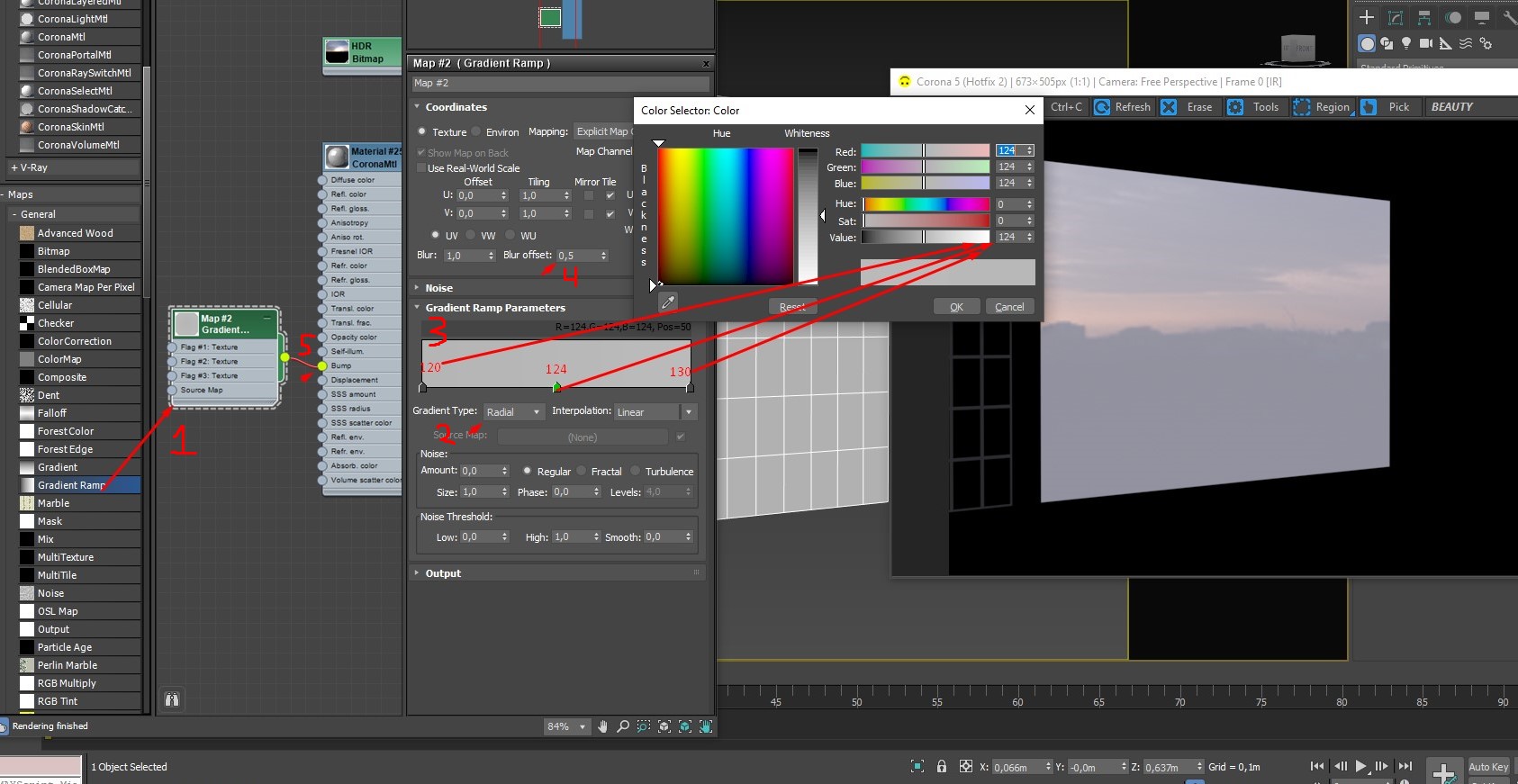The height and width of the screenshot is (784, 1518).
Task: Select the Pan hand tool in material editor
Action: click(x=602, y=726)
